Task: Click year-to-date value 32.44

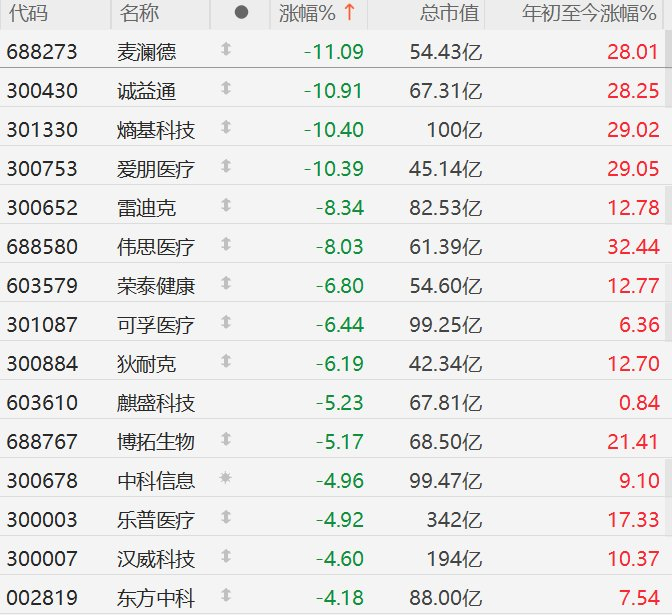Action: click(633, 247)
